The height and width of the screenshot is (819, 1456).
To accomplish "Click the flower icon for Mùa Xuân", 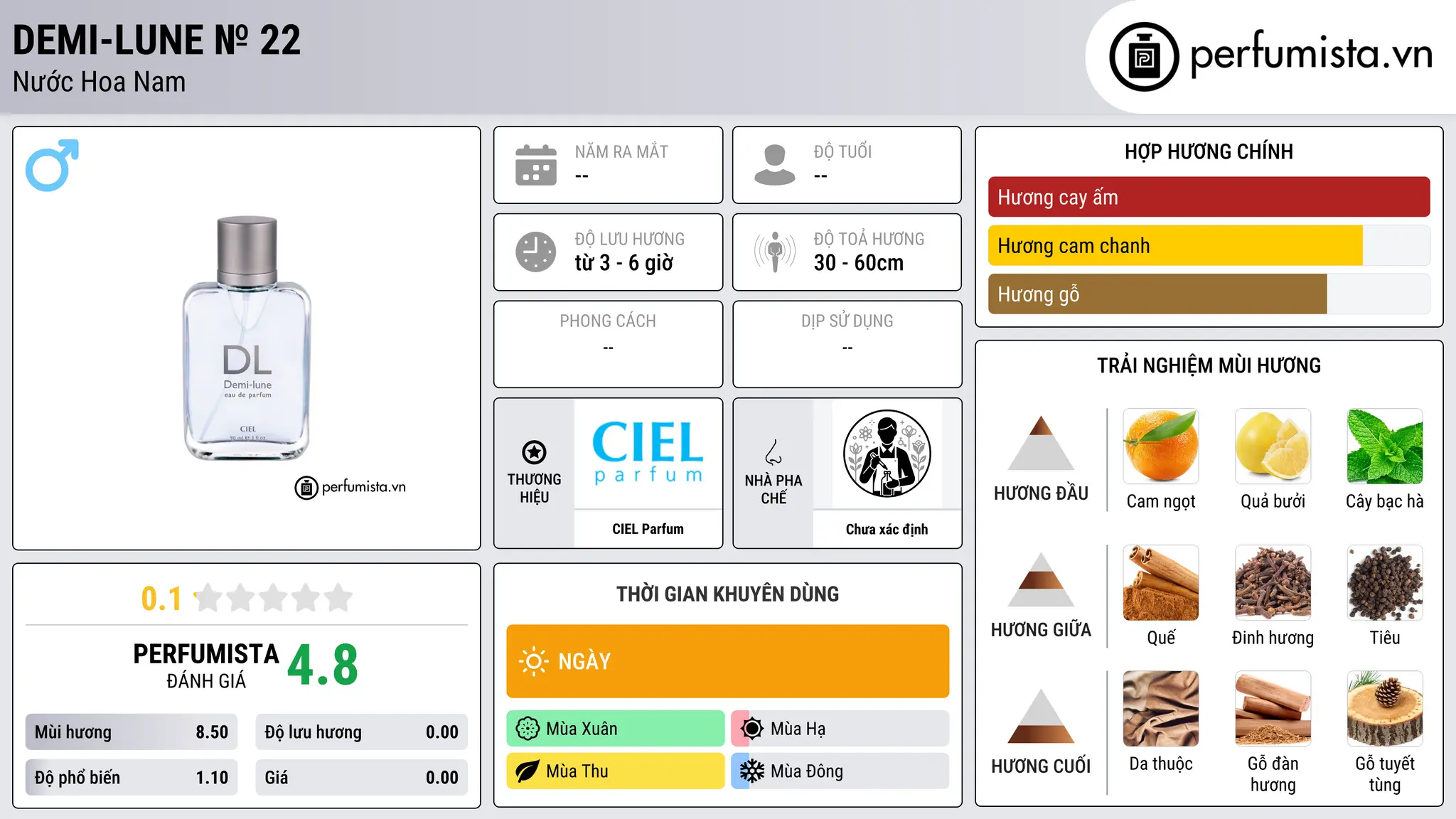I will pos(528,729).
